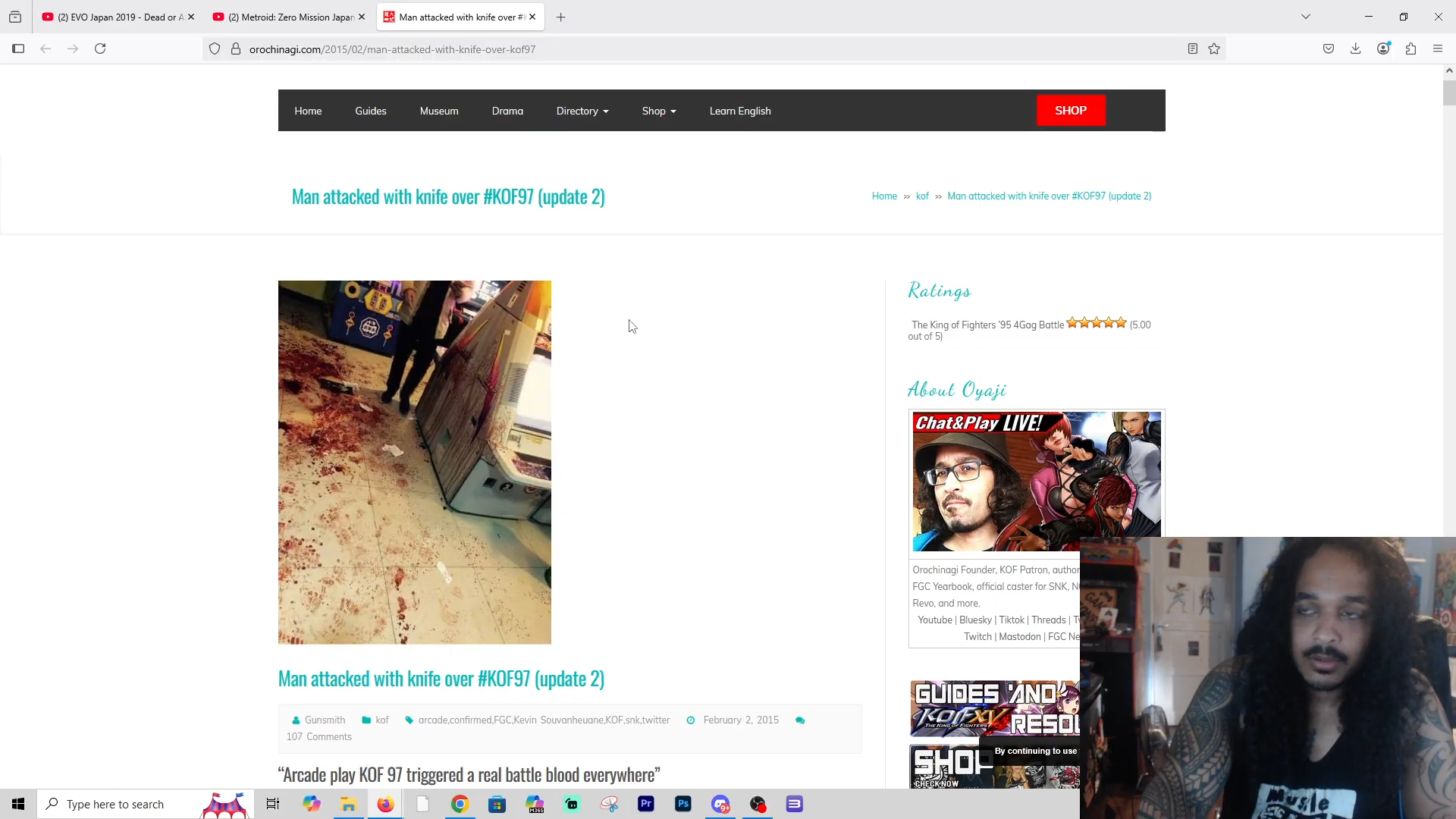Expand the Directory dropdown menu
Screen dimensions: 1456x819
[582, 111]
